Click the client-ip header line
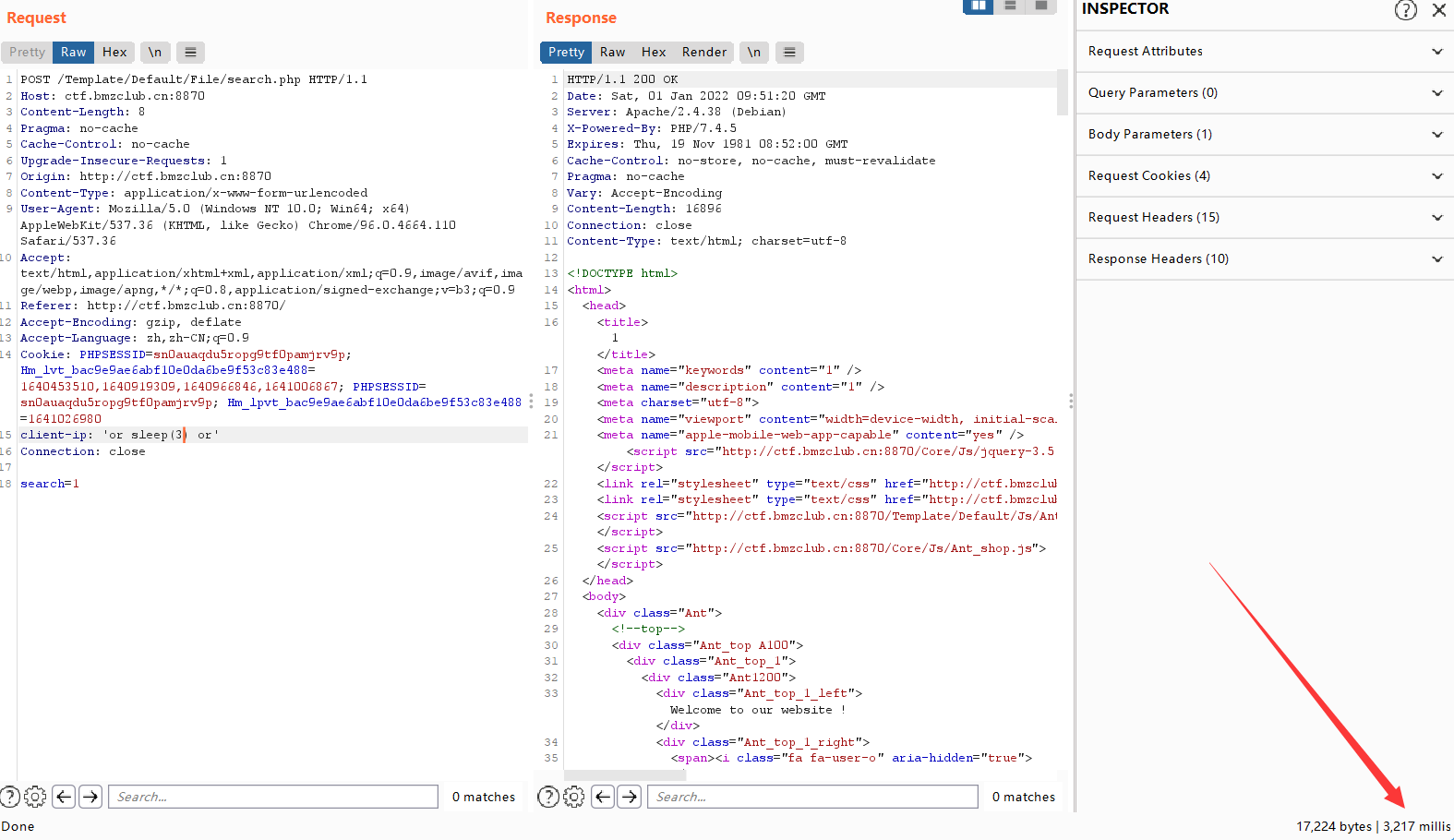This screenshot has width=1454, height=840. pyautogui.click(x=120, y=435)
